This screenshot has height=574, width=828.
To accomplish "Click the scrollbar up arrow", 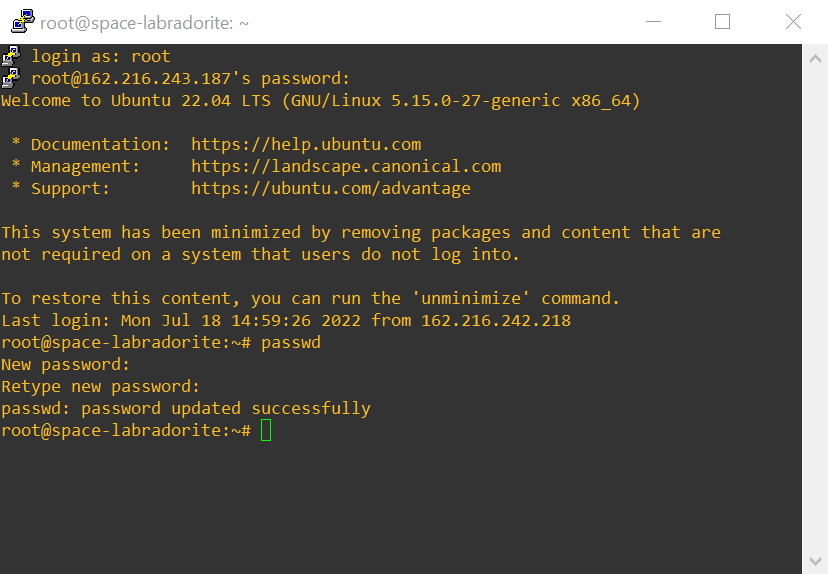I will 815,58.
